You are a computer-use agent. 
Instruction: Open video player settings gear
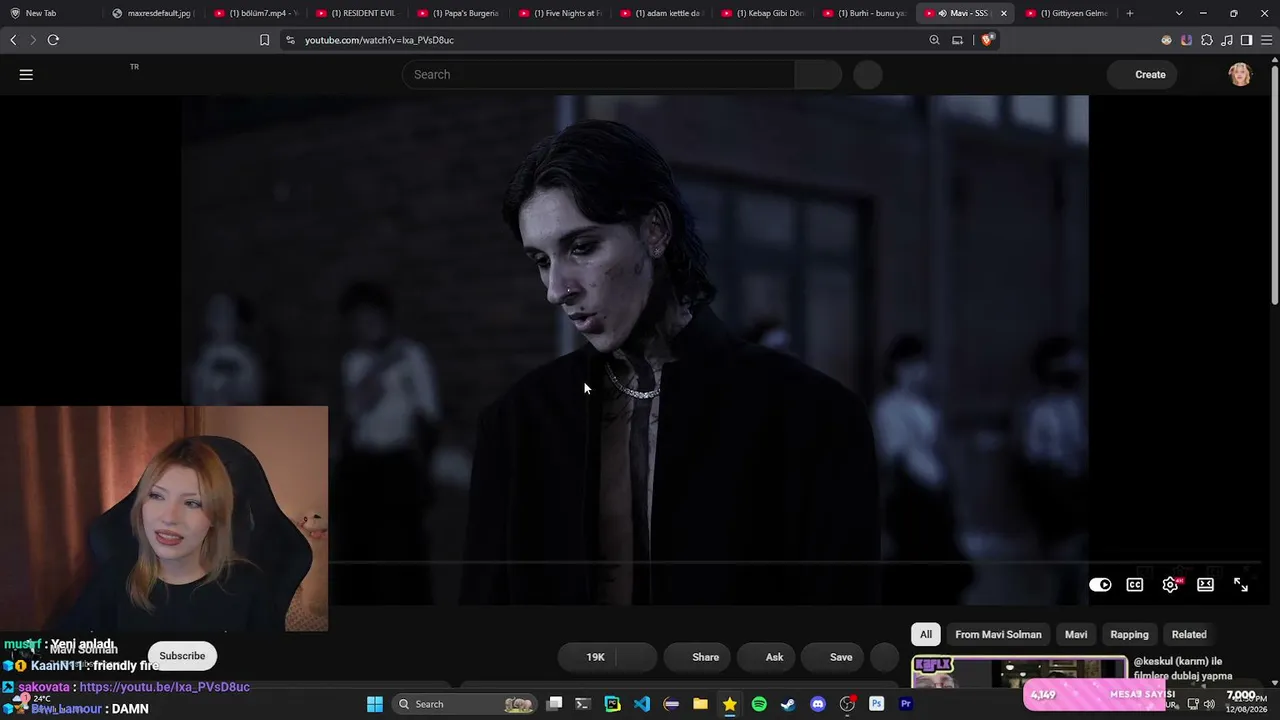point(1170,585)
